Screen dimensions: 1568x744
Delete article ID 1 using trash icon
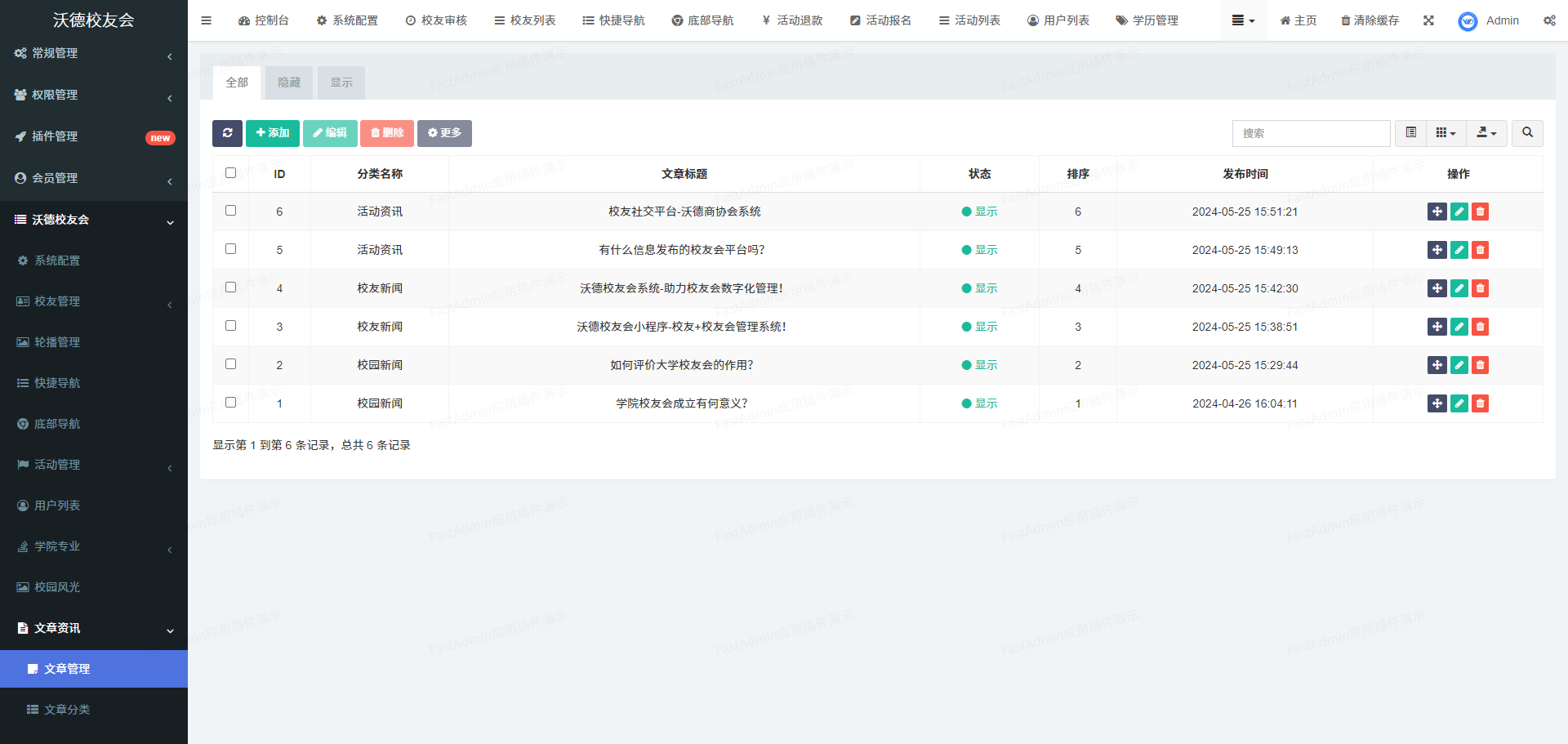click(1480, 403)
